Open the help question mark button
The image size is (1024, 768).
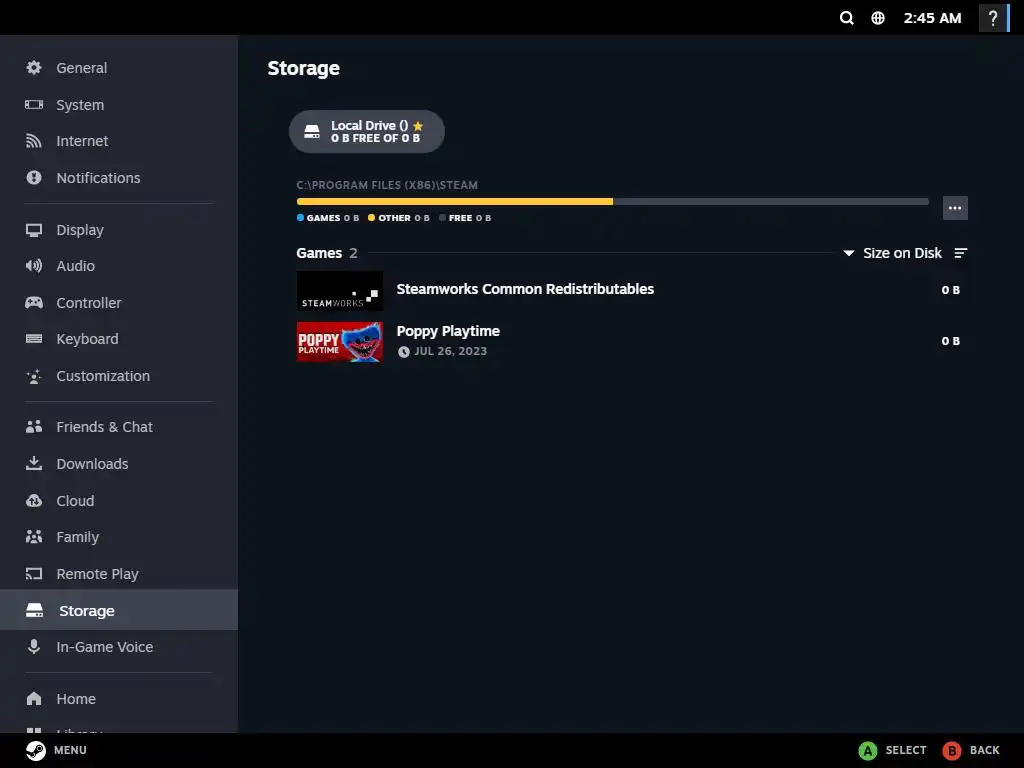point(993,18)
